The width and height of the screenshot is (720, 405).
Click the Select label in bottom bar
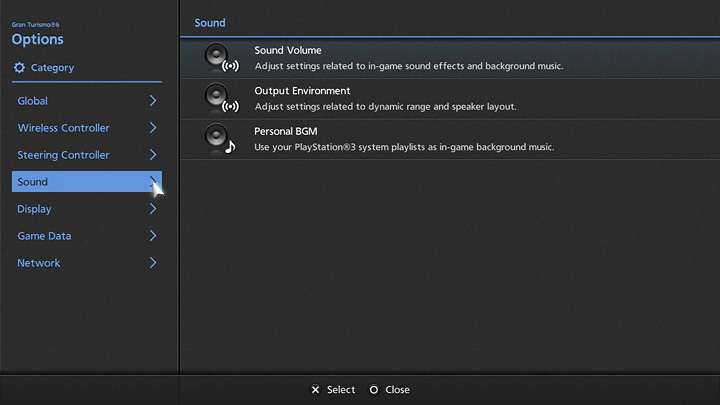tap(340, 390)
